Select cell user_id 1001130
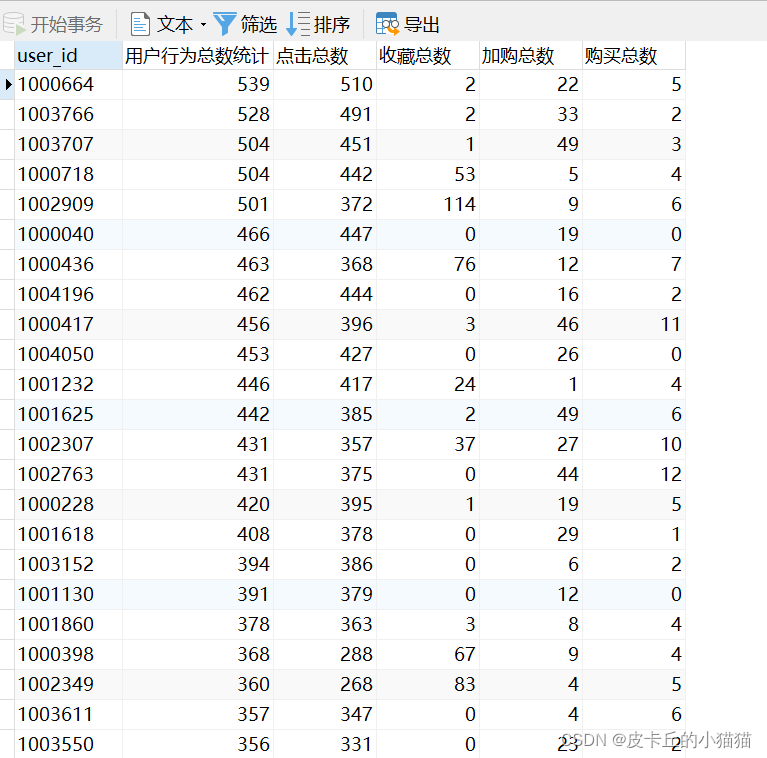This screenshot has height=758, width=767. click(68, 595)
